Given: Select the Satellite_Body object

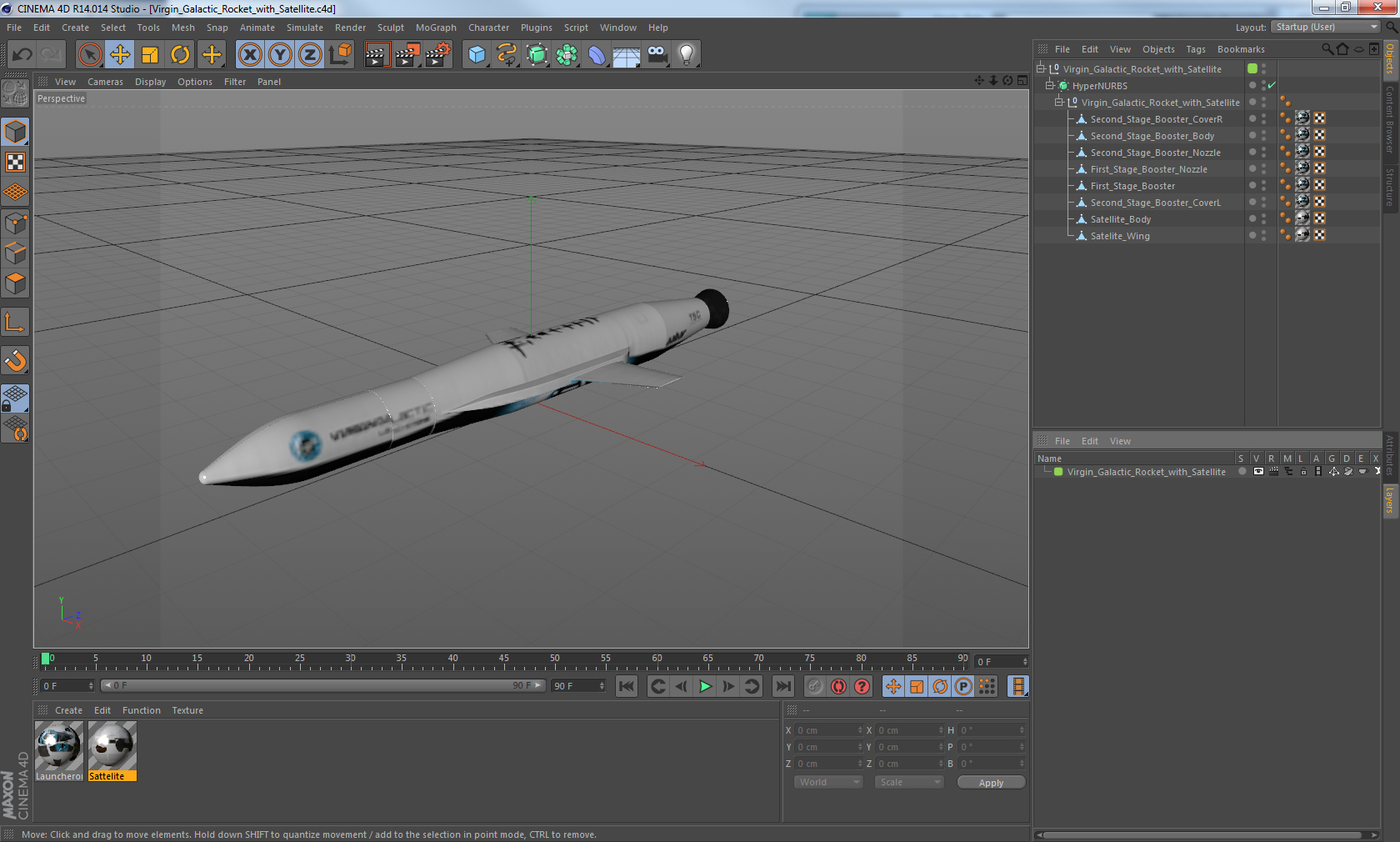Looking at the screenshot, I should tap(1120, 219).
